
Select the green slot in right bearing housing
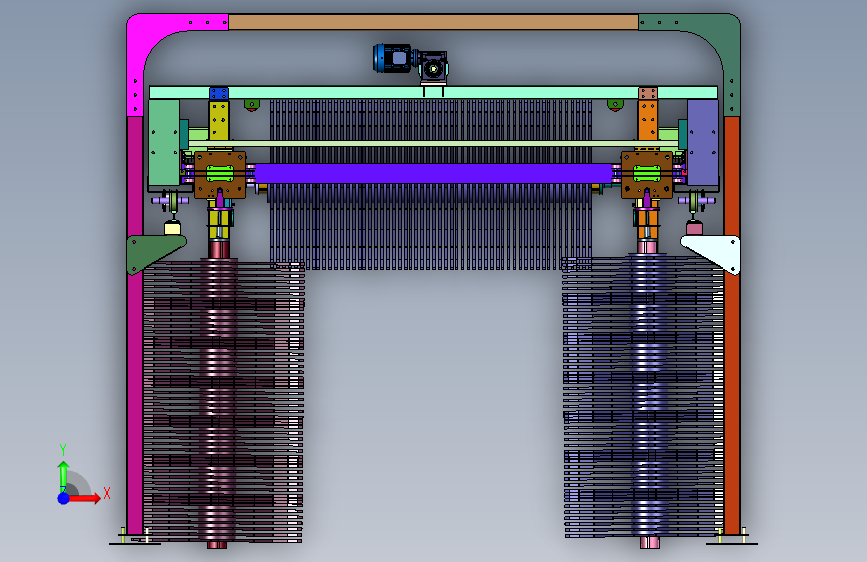click(647, 174)
